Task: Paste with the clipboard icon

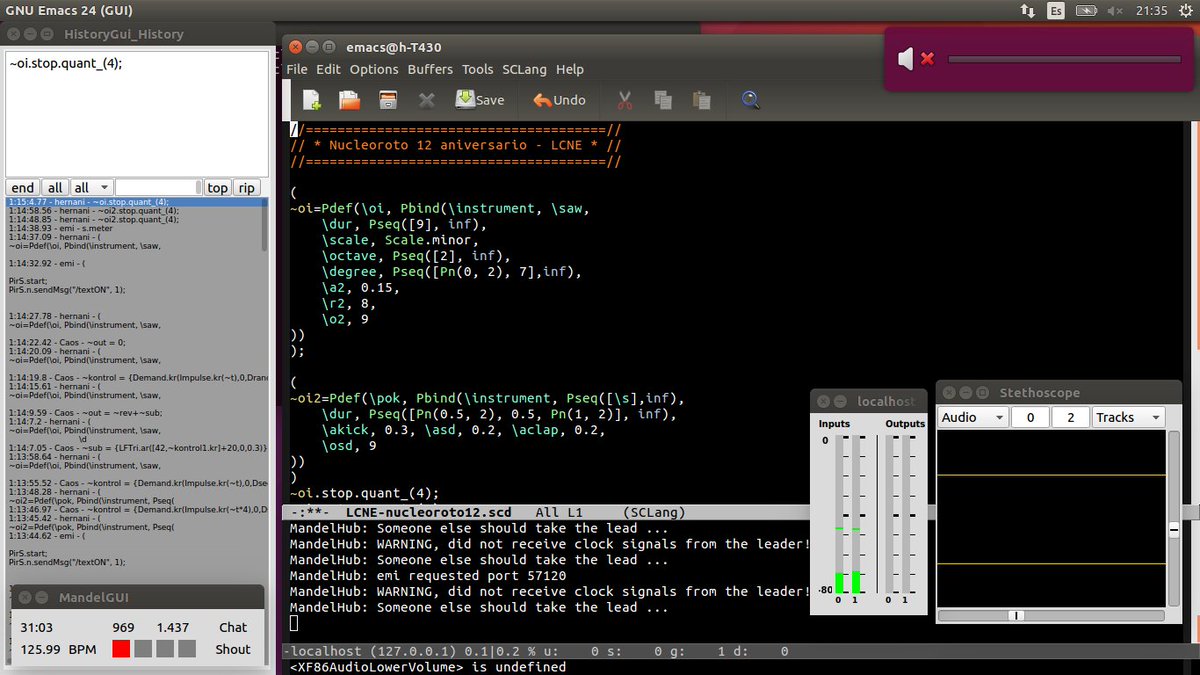Action: click(701, 99)
